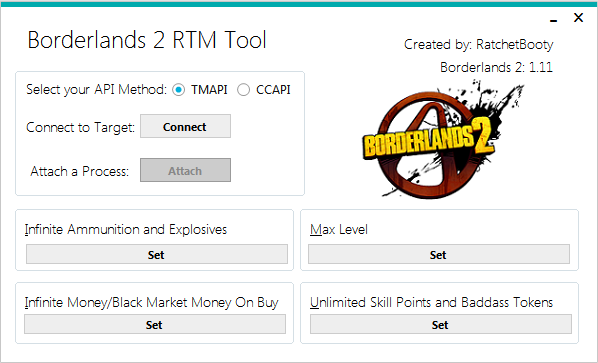598x363 pixels.
Task: Click the Infinite Ammunition and Explosives label
Action: 126,230
